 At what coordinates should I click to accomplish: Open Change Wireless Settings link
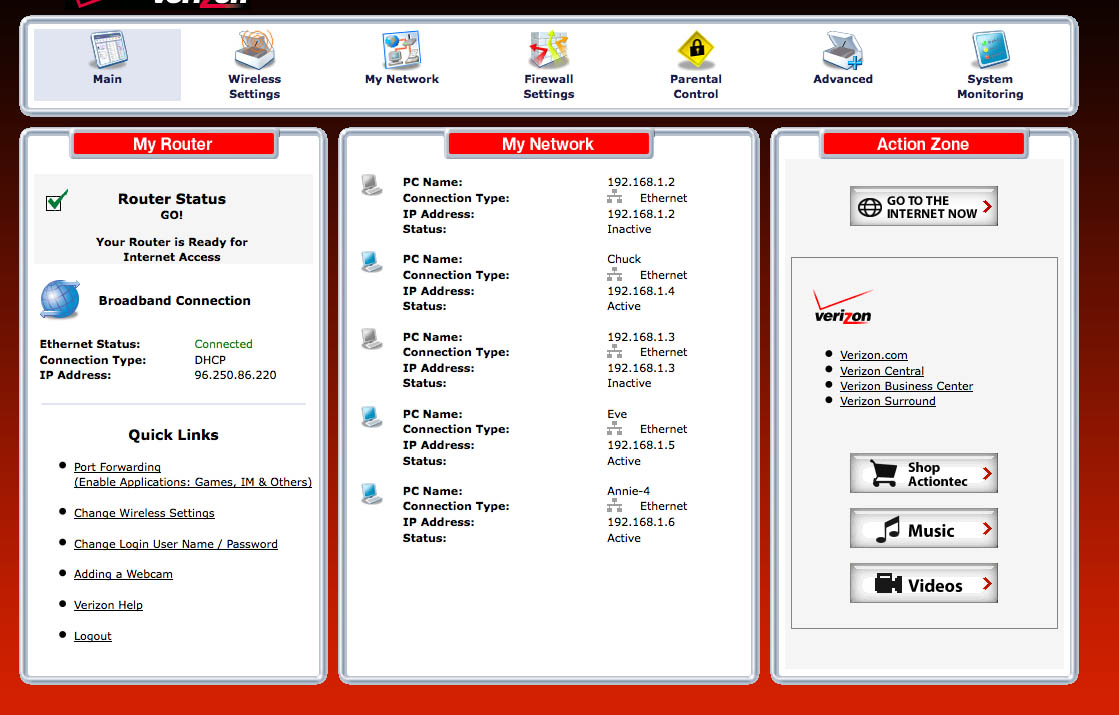coord(144,512)
